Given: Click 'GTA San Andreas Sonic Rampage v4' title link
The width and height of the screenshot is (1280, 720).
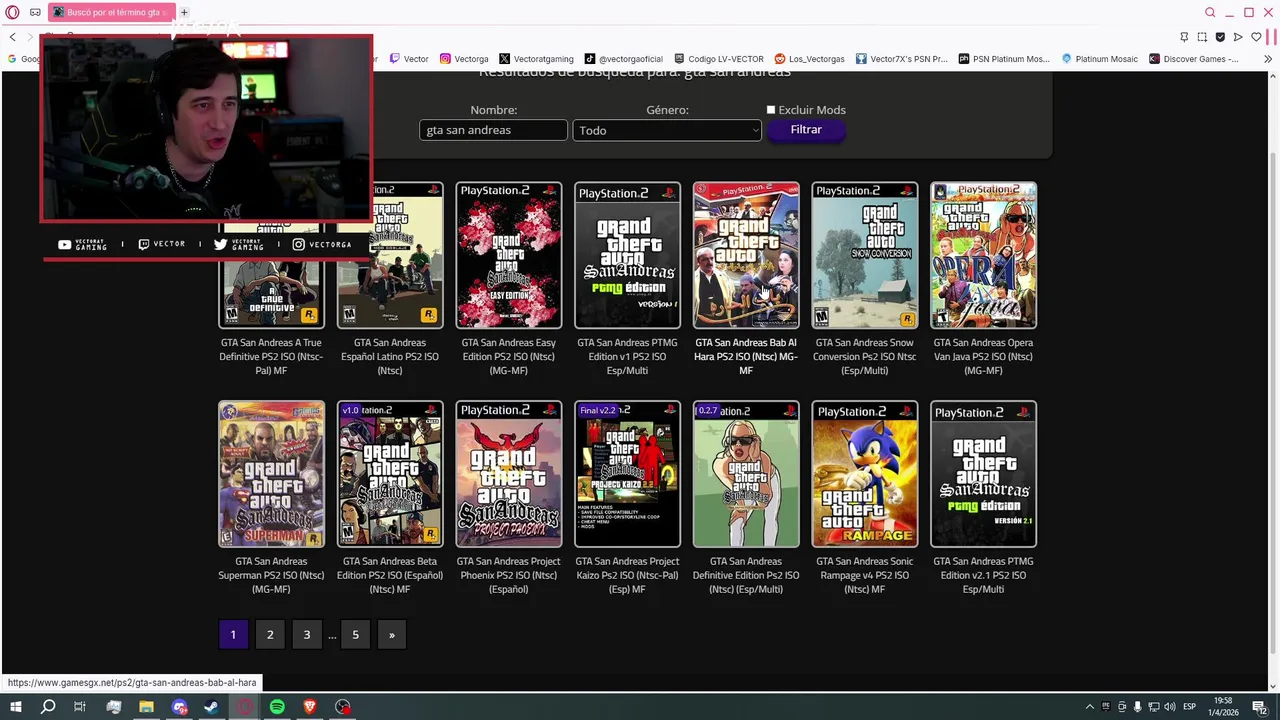Looking at the screenshot, I should tap(865, 575).
